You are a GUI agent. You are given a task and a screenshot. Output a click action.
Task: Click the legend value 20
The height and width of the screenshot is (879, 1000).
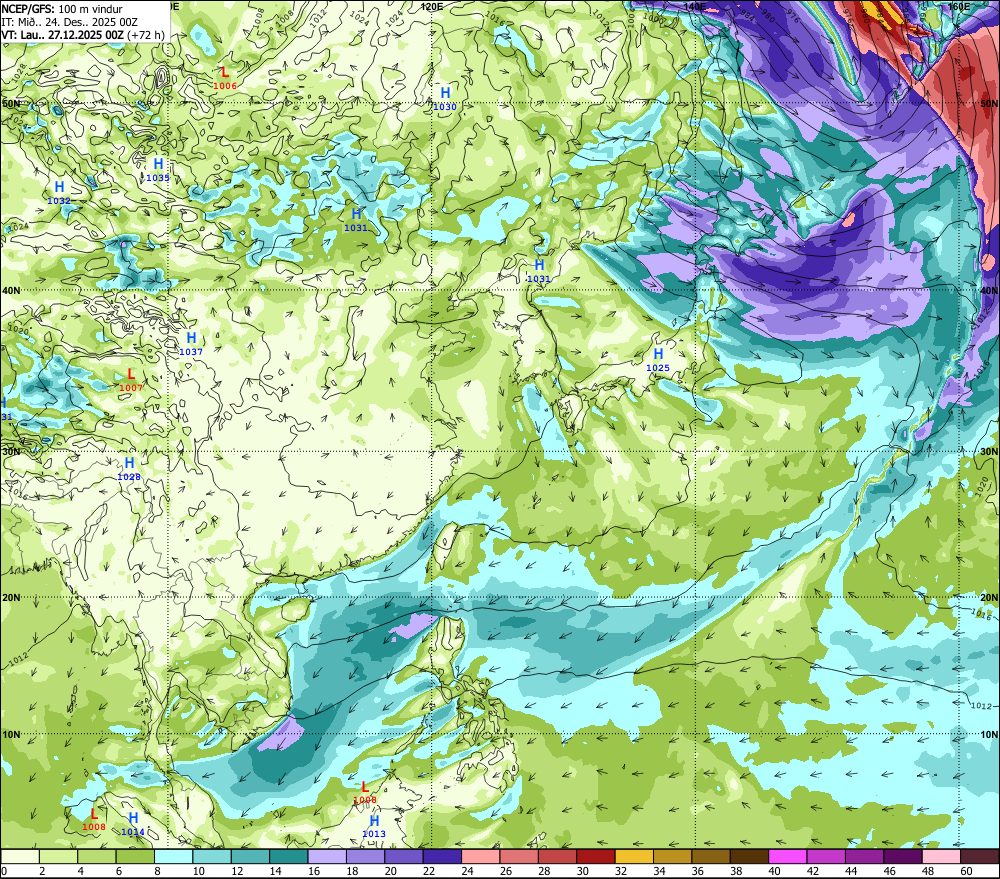[390, 871]
